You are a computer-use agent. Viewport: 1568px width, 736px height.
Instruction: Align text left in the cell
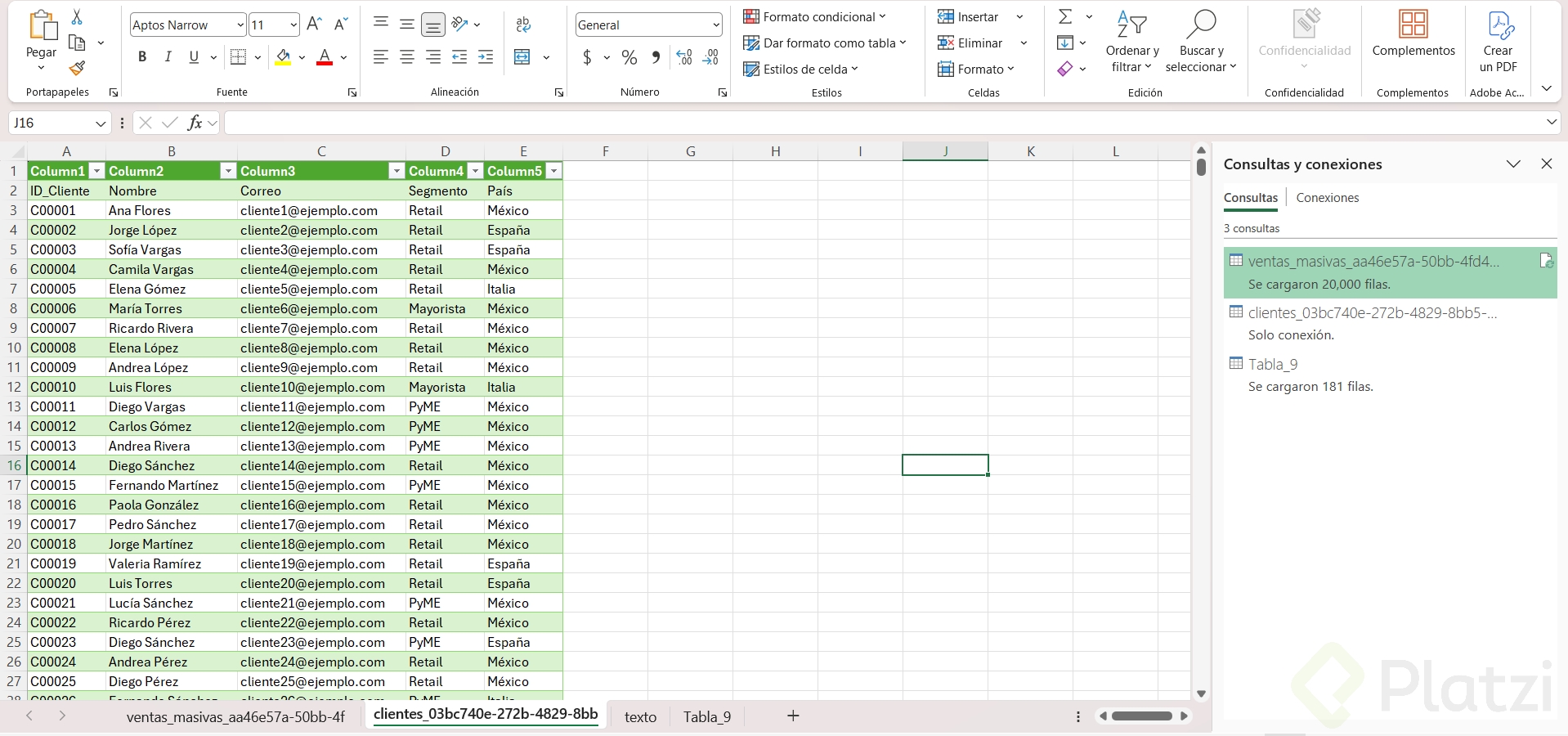click(x=381, y=57)
